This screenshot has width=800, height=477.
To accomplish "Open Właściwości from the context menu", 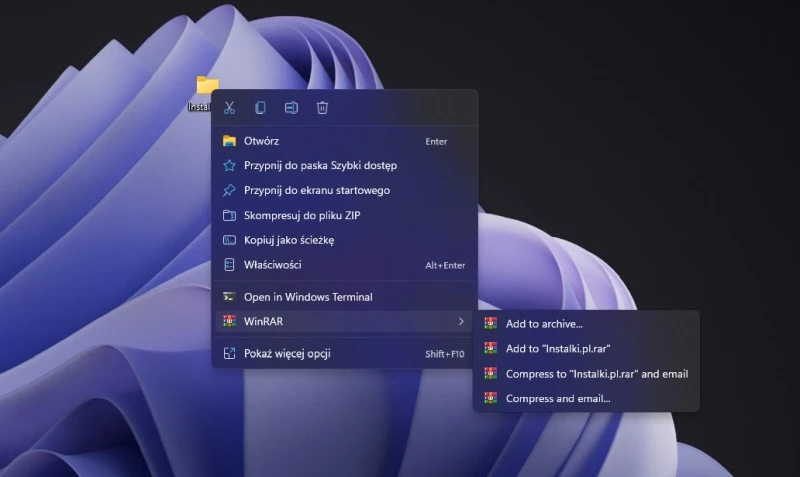I will pos(344,265).
